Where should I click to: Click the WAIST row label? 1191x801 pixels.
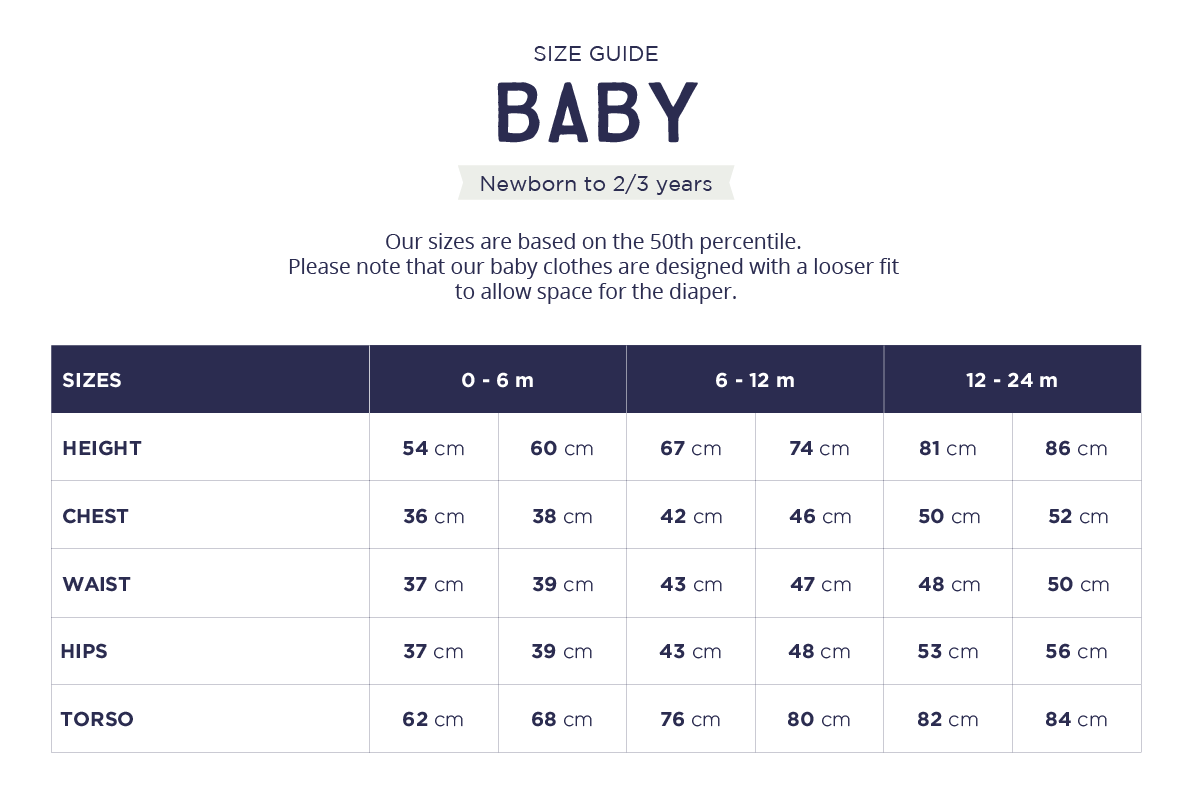pyautogui.click(x=97, y=584)
